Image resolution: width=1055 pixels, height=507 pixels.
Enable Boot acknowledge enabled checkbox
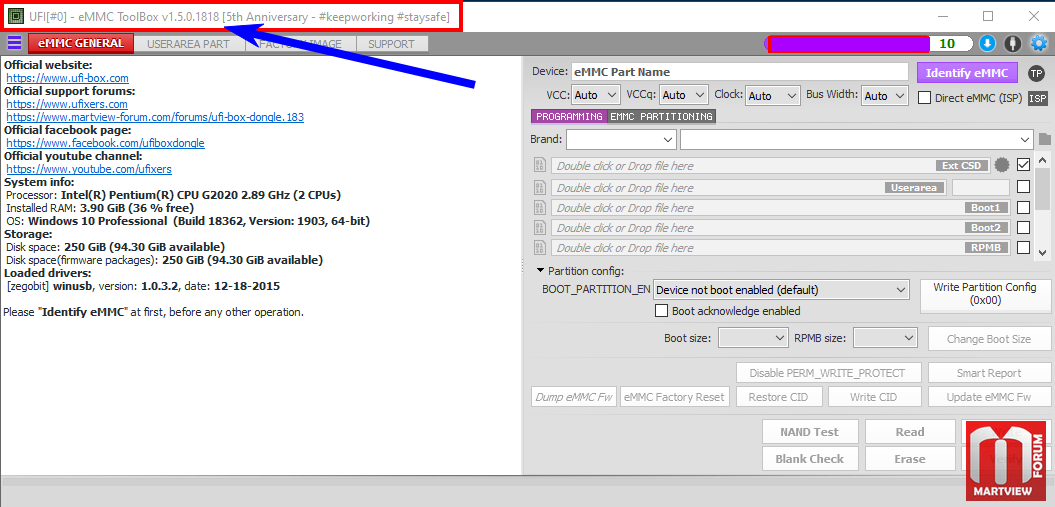pos(661,311)
